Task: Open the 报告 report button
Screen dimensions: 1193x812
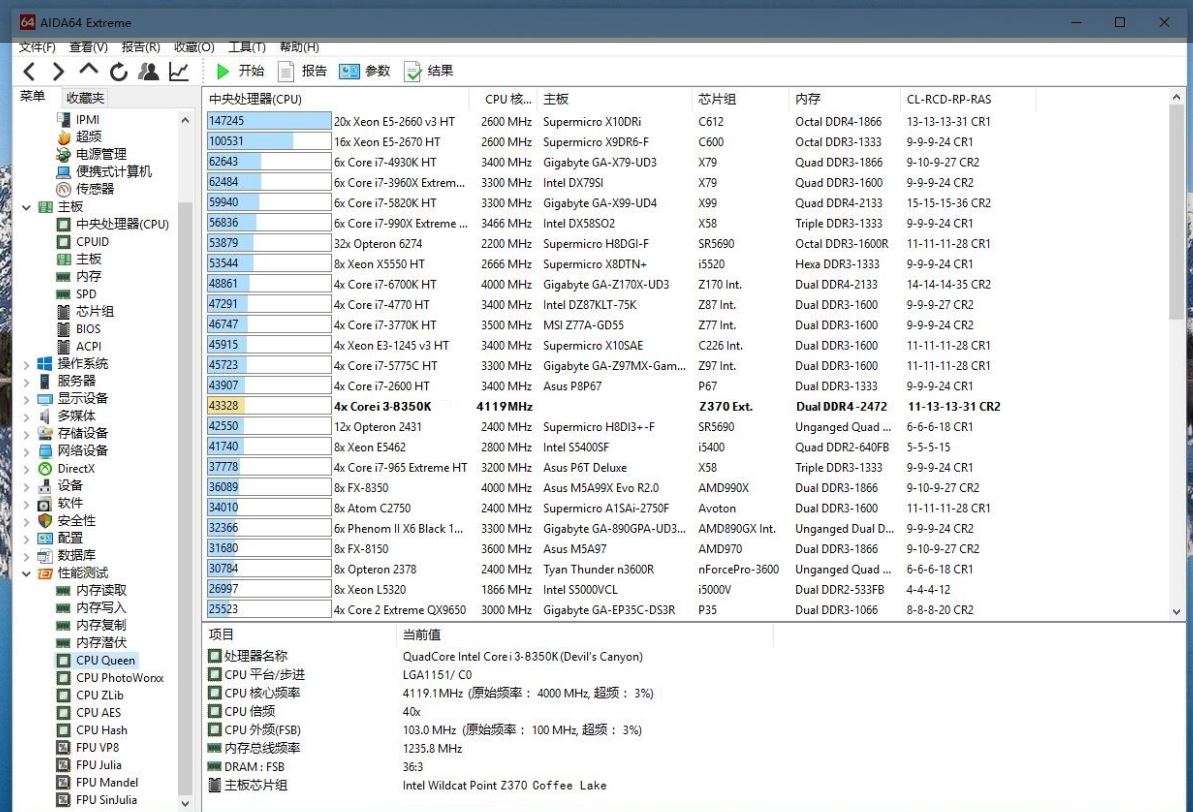Action: click(302, 71)
